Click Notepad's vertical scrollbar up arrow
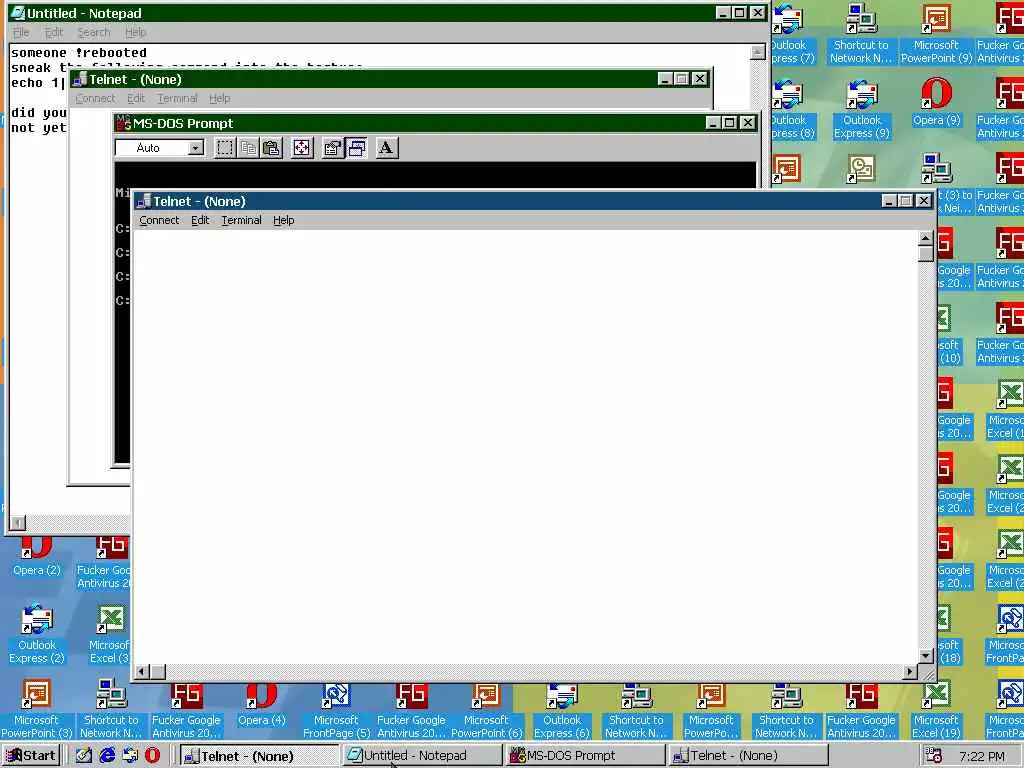Screen dimensions: 1024x768 tap(758, 52)
